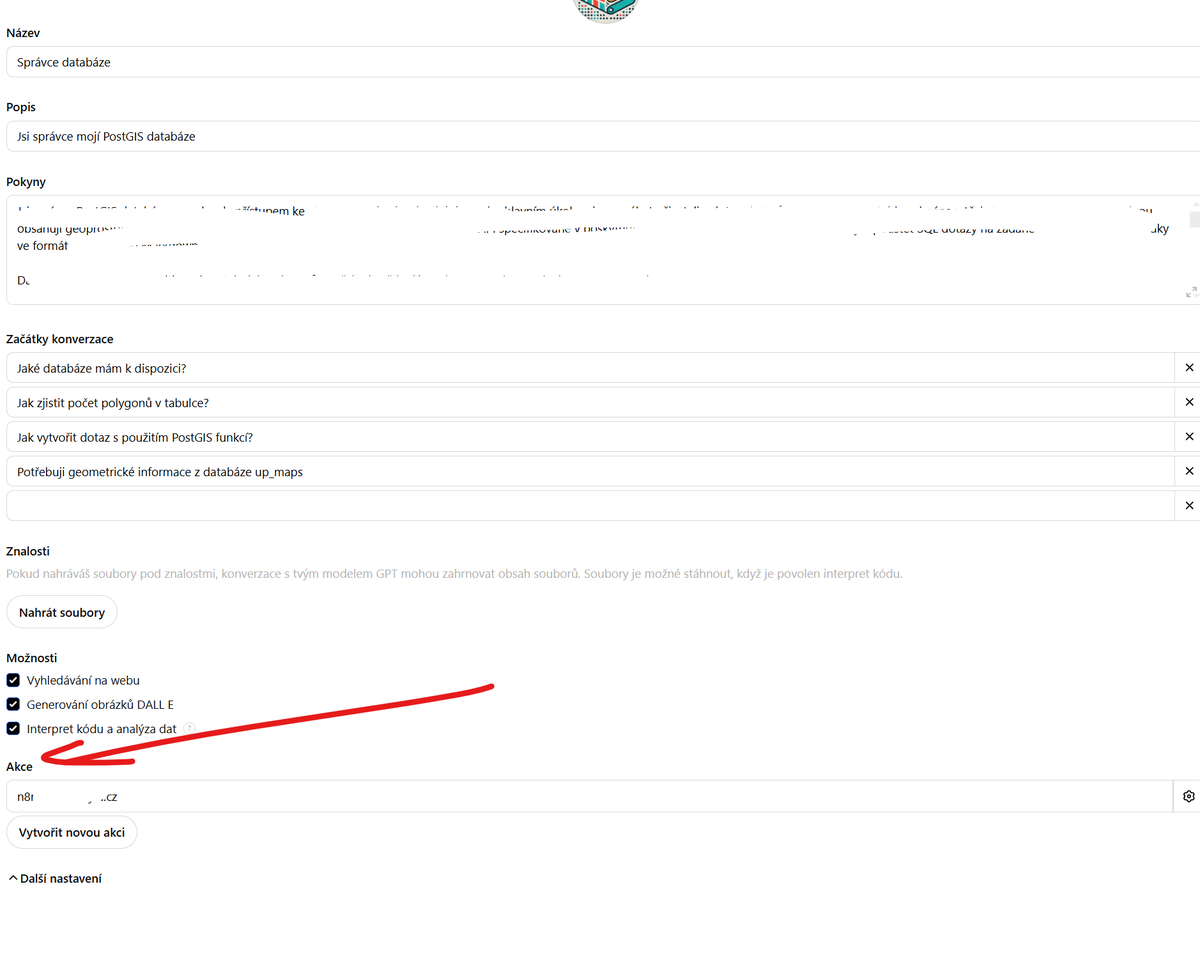The width and height of the screenshot is (1200, 969).
Task: Edit the 'Jak vytvořit dotaz s použitím PostGIS' field
Action: tap(590, 437)
